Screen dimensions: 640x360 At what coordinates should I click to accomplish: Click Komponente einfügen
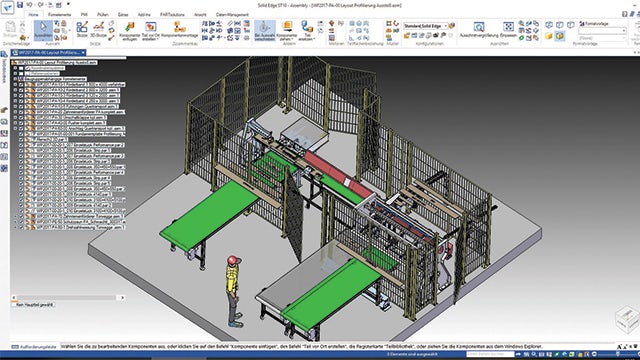coord(130,31)
